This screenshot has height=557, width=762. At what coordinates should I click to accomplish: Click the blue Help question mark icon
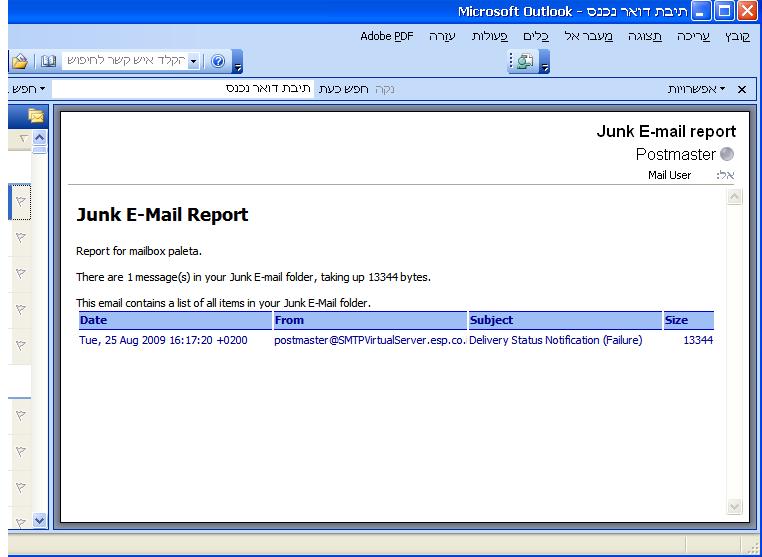(218, 61)
